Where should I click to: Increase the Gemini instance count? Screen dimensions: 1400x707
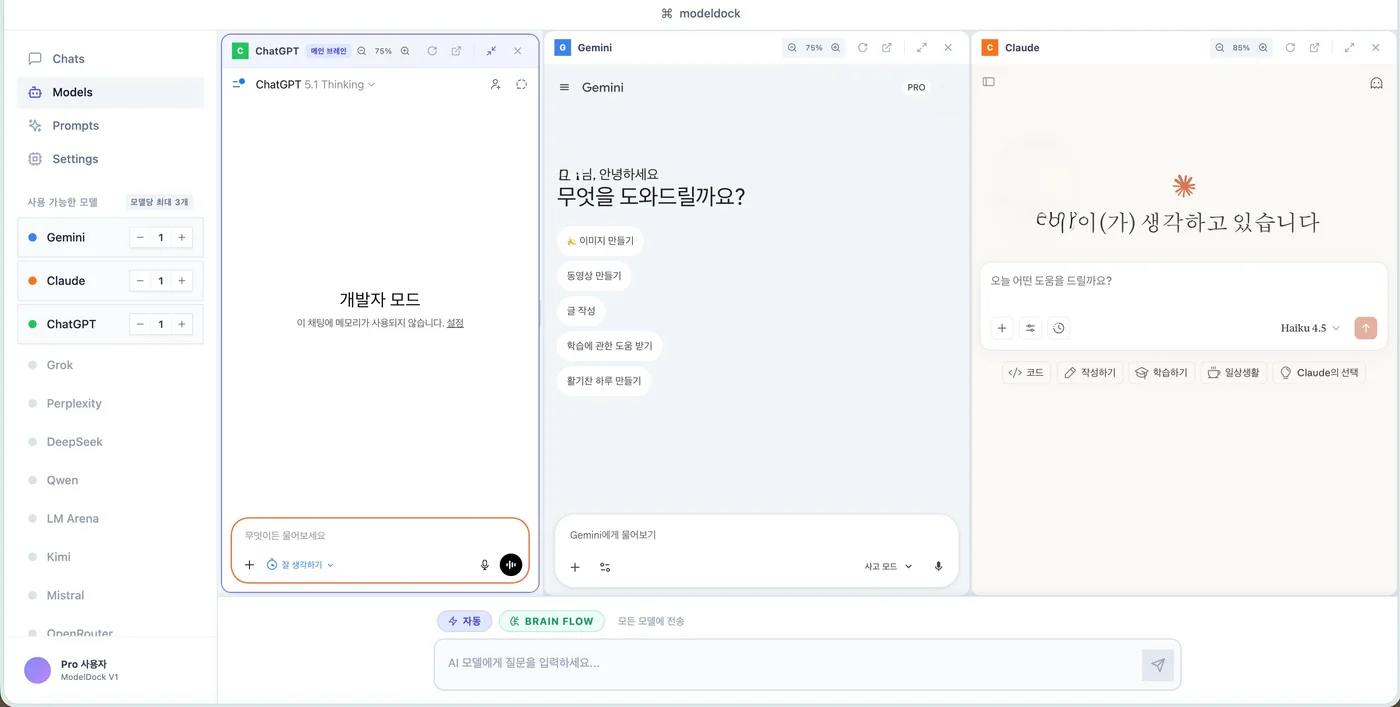182,238
